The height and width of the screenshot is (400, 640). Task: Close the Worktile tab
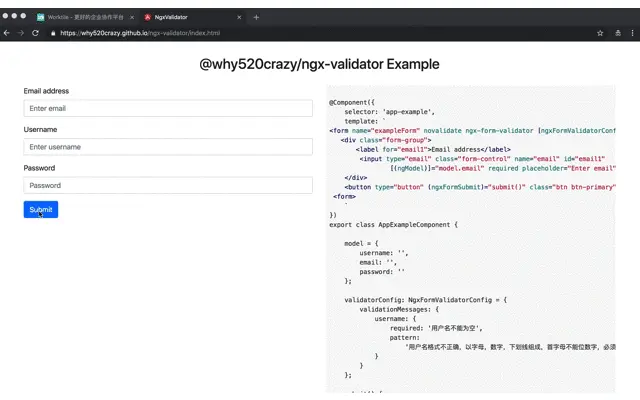coord(132,17)
